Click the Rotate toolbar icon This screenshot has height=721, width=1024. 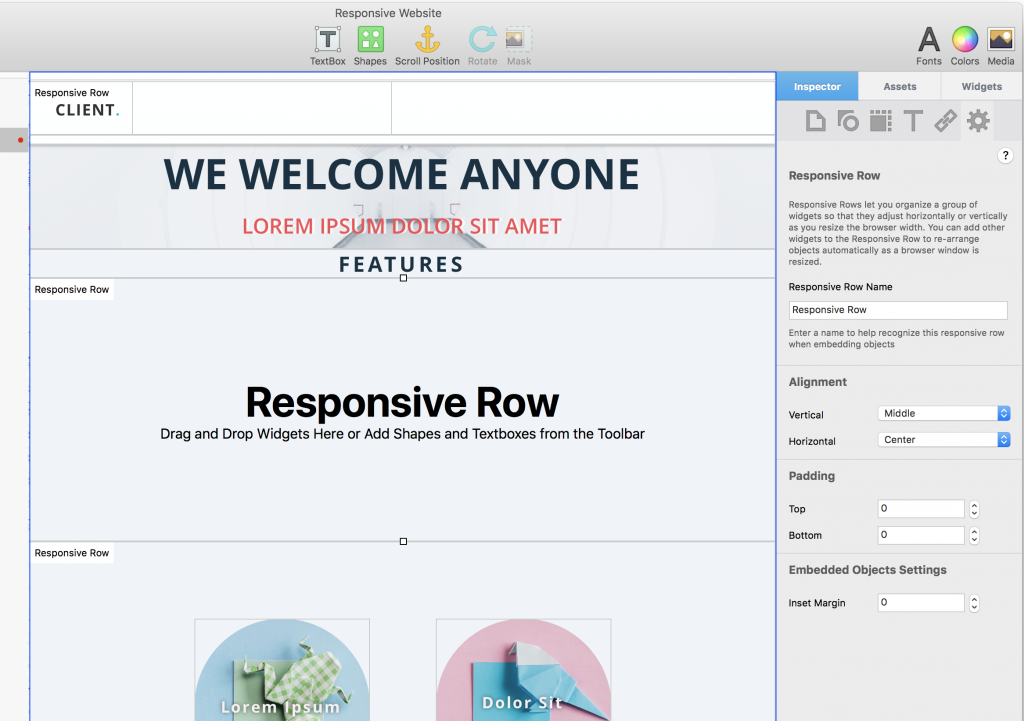(x=483, y=46)
